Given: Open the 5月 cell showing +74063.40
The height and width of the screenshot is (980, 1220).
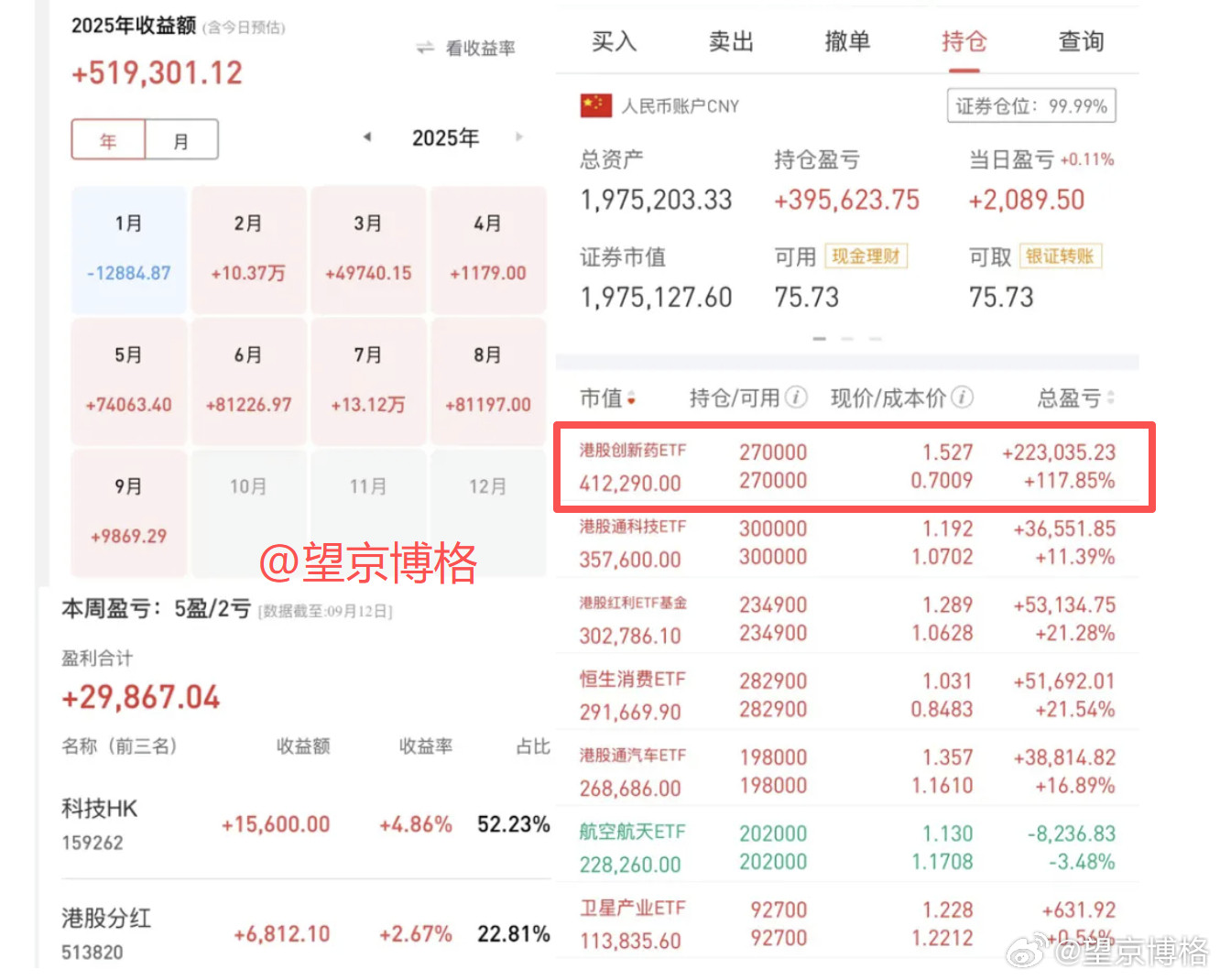Looking at the screenshot, I should click(129, 380).
